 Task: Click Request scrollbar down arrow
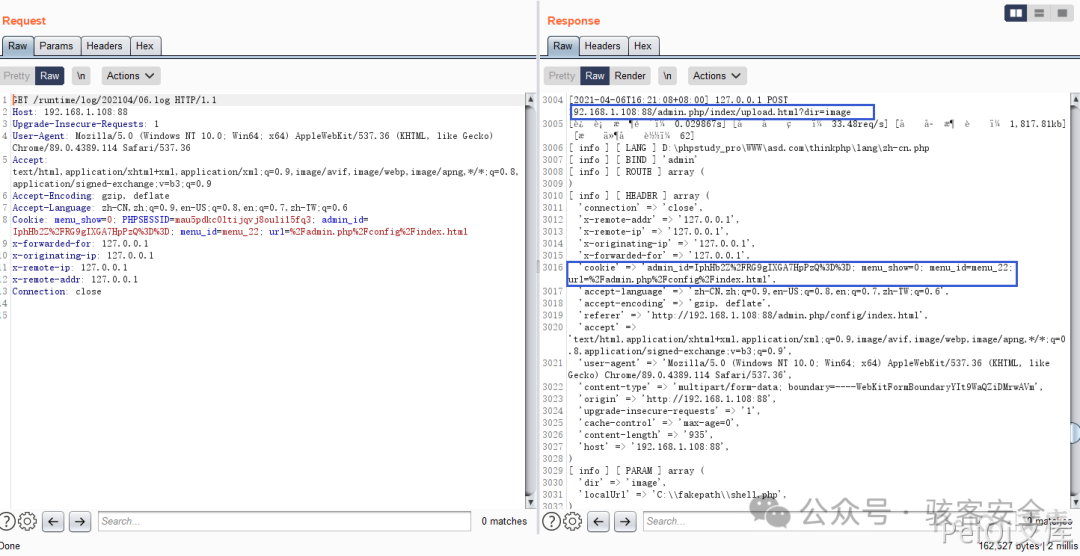[x=530, y=502]
